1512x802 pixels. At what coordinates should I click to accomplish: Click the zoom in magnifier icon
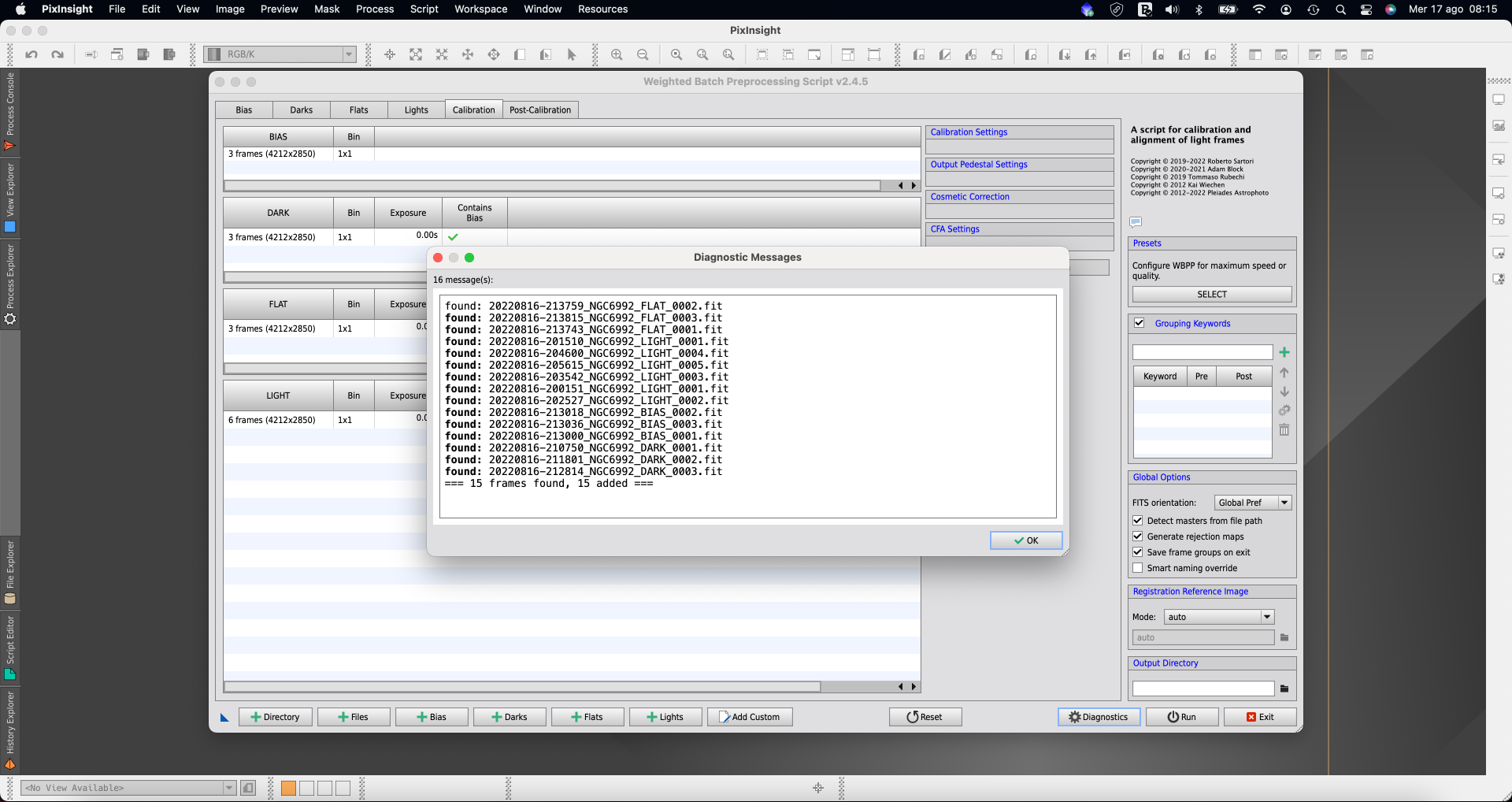617,54
